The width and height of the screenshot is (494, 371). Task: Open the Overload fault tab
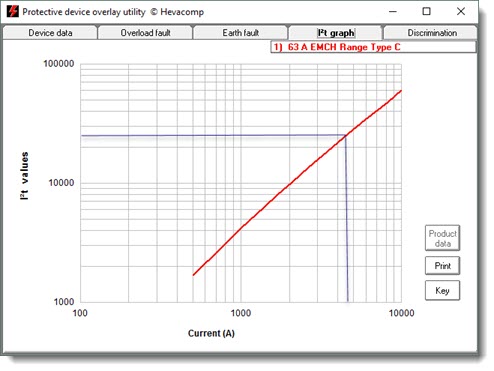[145, 33]
